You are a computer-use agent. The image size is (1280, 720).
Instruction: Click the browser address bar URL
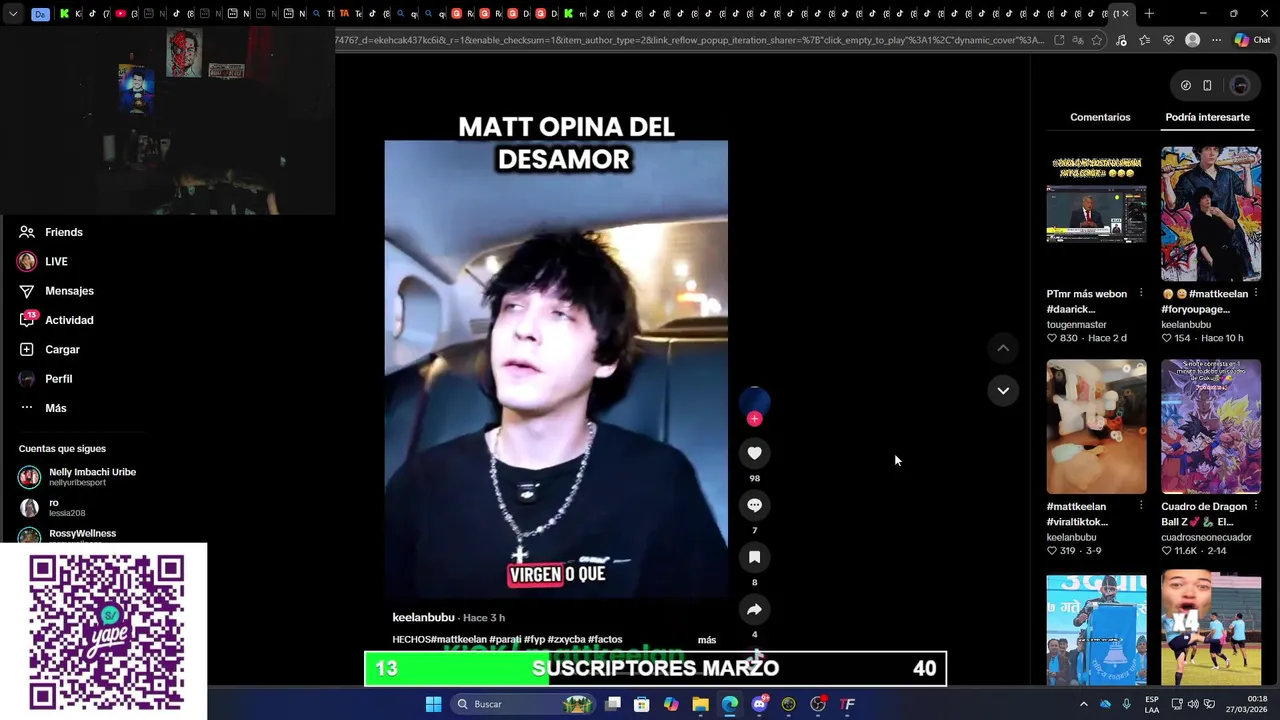690,40
